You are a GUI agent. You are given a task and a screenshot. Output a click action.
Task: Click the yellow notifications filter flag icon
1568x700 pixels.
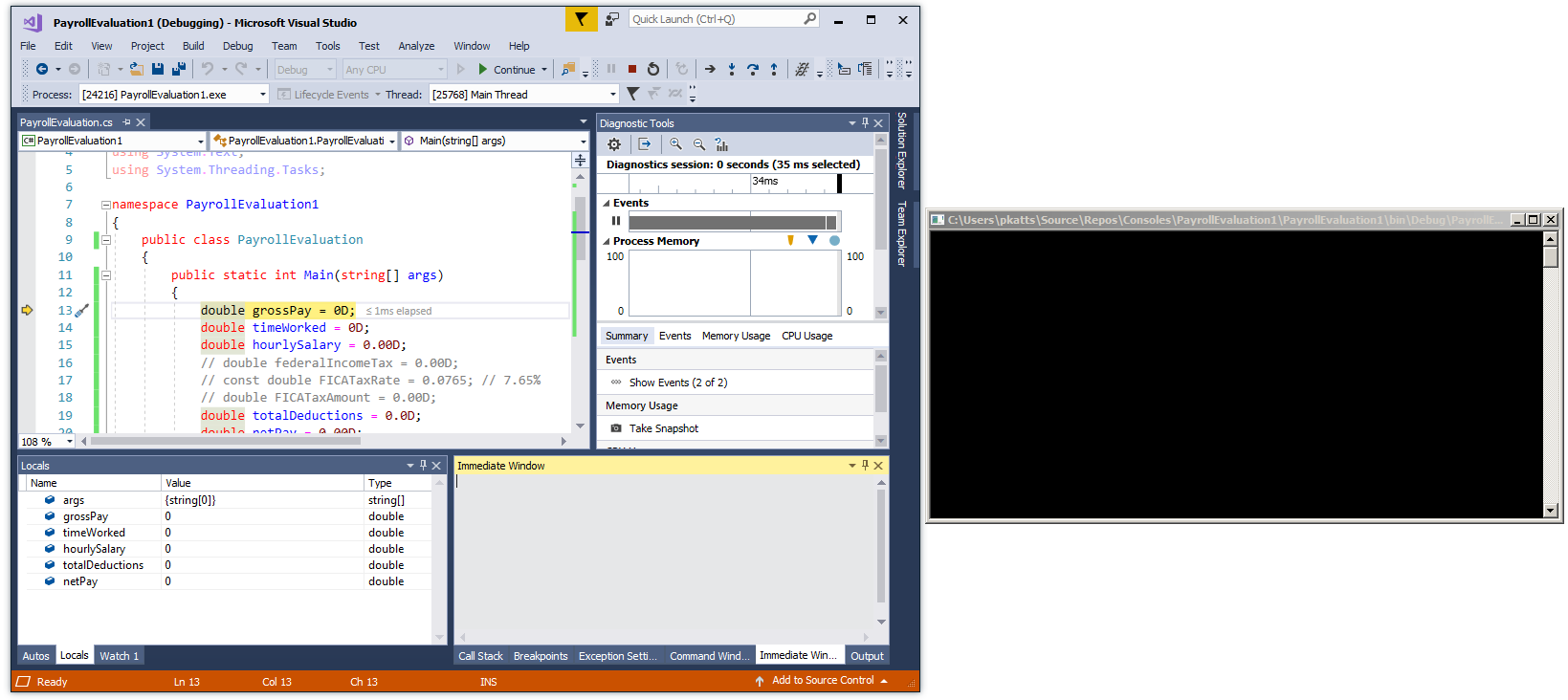tap(582, 19)
